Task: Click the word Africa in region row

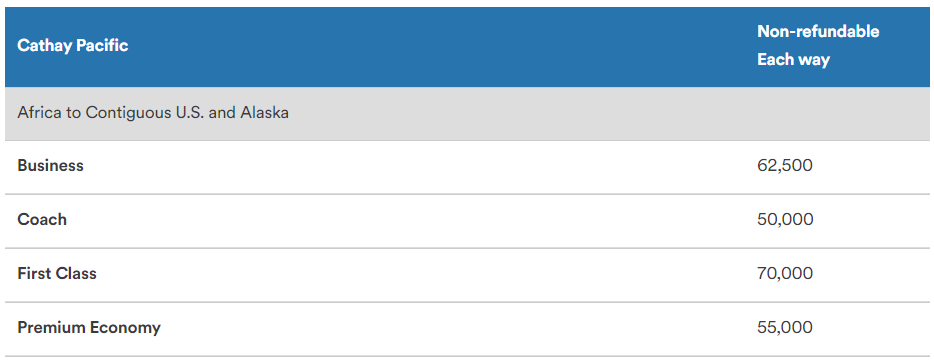Action: pos(39,113)
